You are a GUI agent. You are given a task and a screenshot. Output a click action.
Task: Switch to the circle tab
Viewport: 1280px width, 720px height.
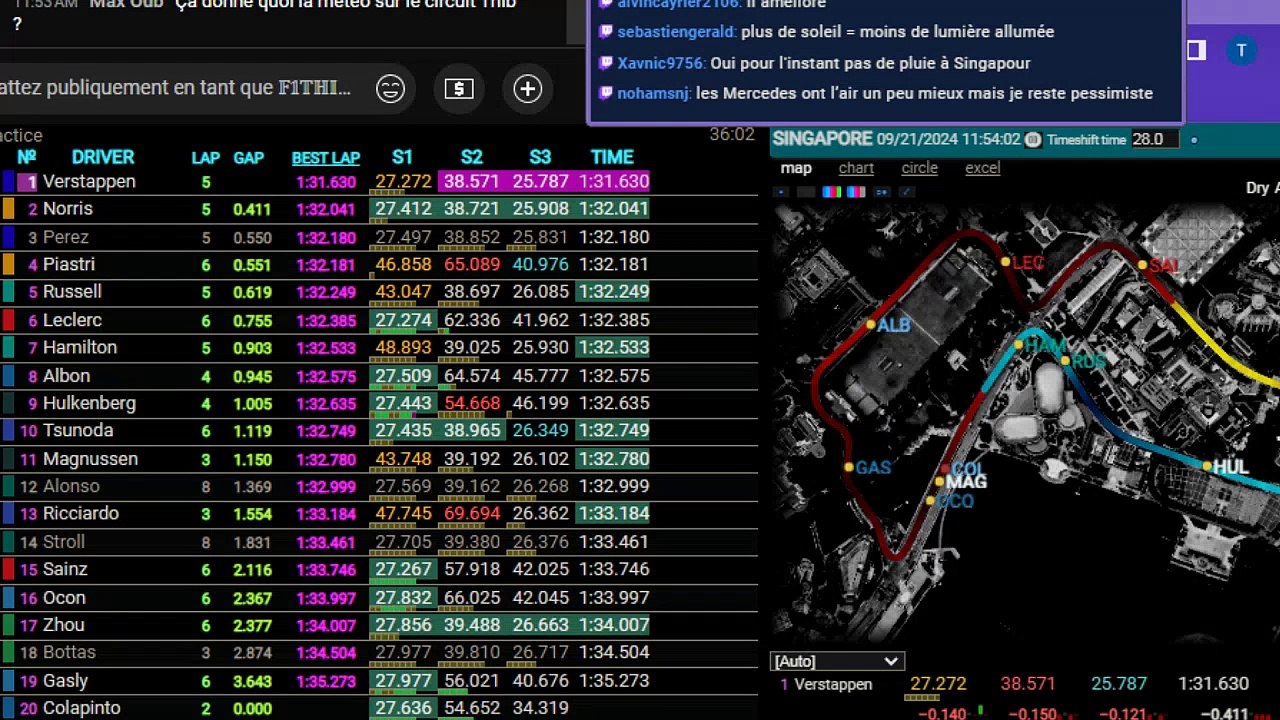pyautogui.click(x=919, y=168)
